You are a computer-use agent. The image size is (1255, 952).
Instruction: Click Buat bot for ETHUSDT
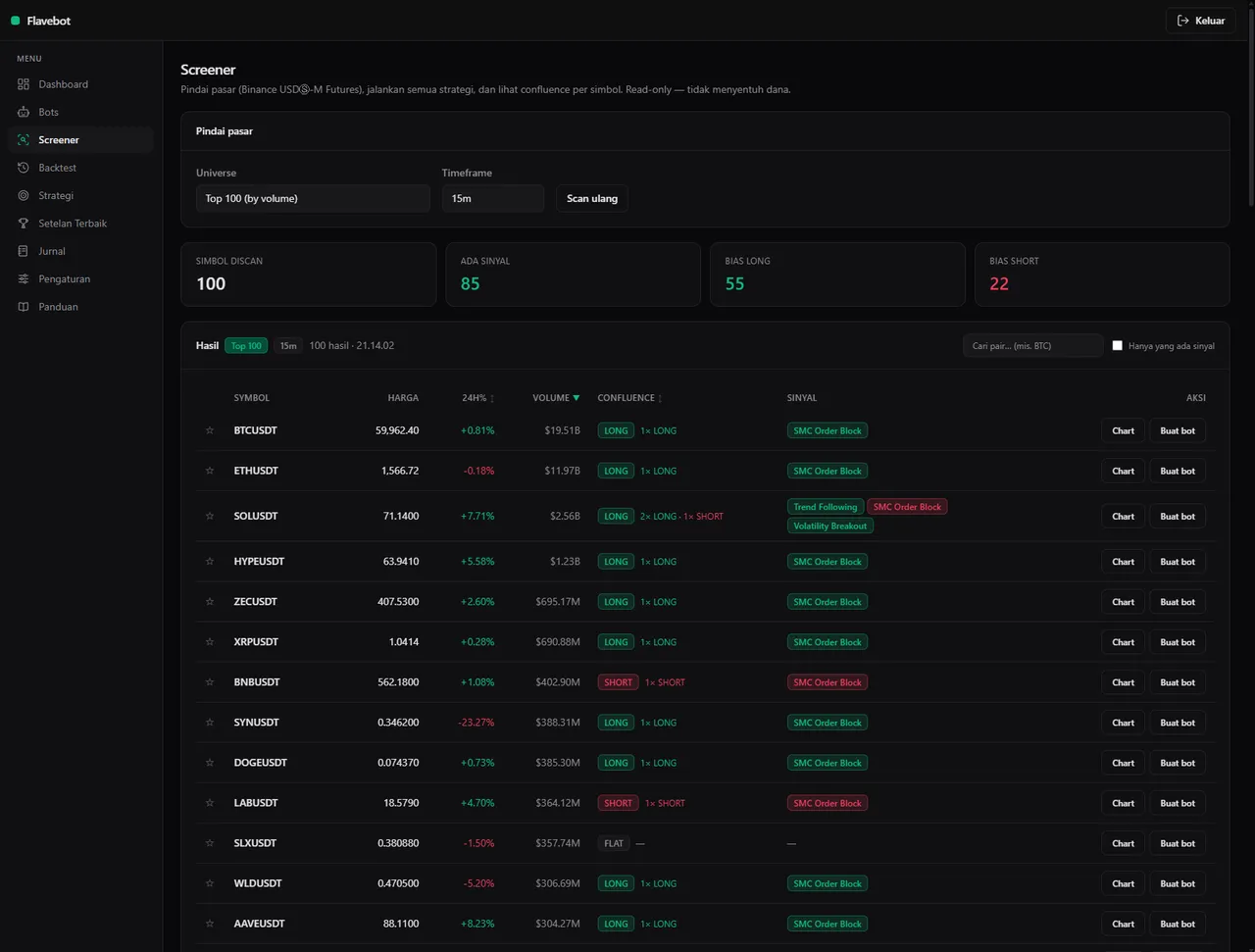coord(1178,471)
